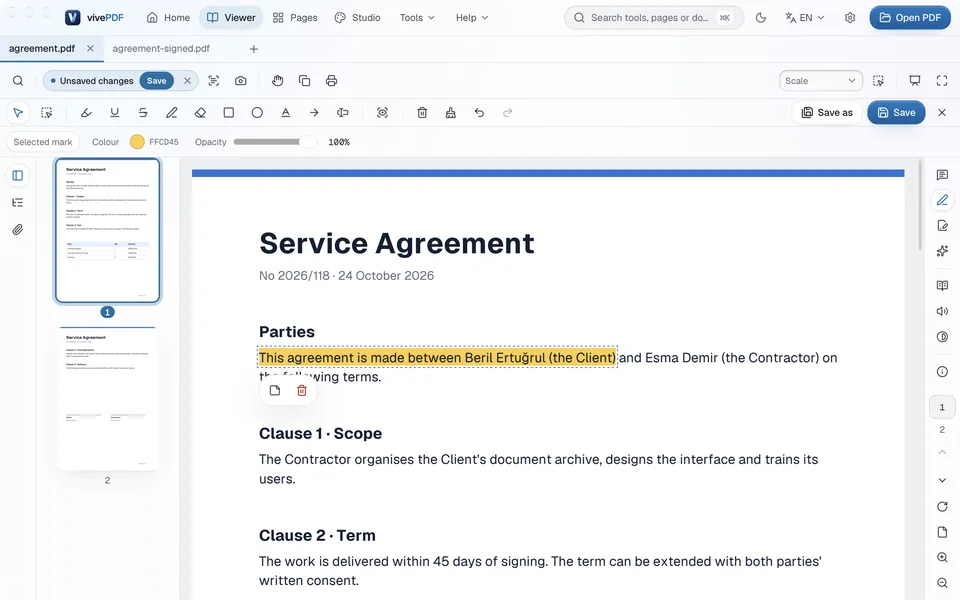Image resolution: width=960 pixels, height=600 pixels.
Task: Open AI sparkle assistant
Action: coord(942,251)
